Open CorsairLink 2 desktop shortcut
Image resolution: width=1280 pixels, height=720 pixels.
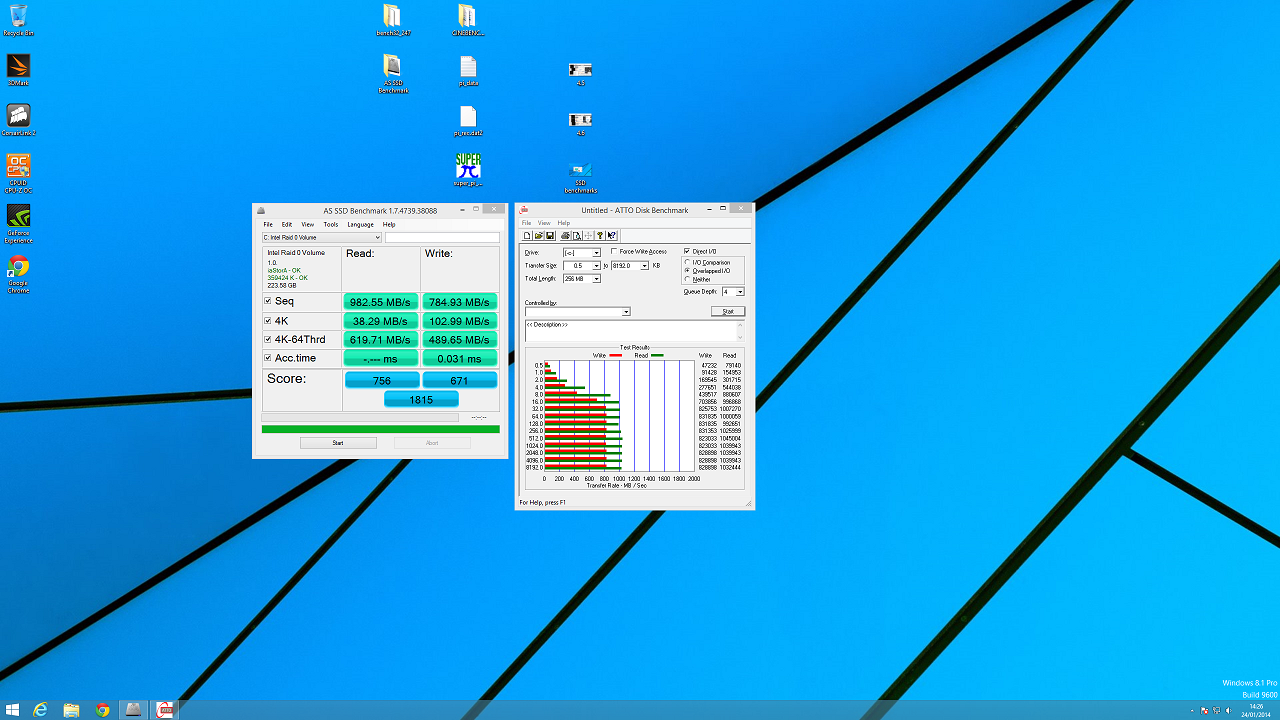coord(18,120)
